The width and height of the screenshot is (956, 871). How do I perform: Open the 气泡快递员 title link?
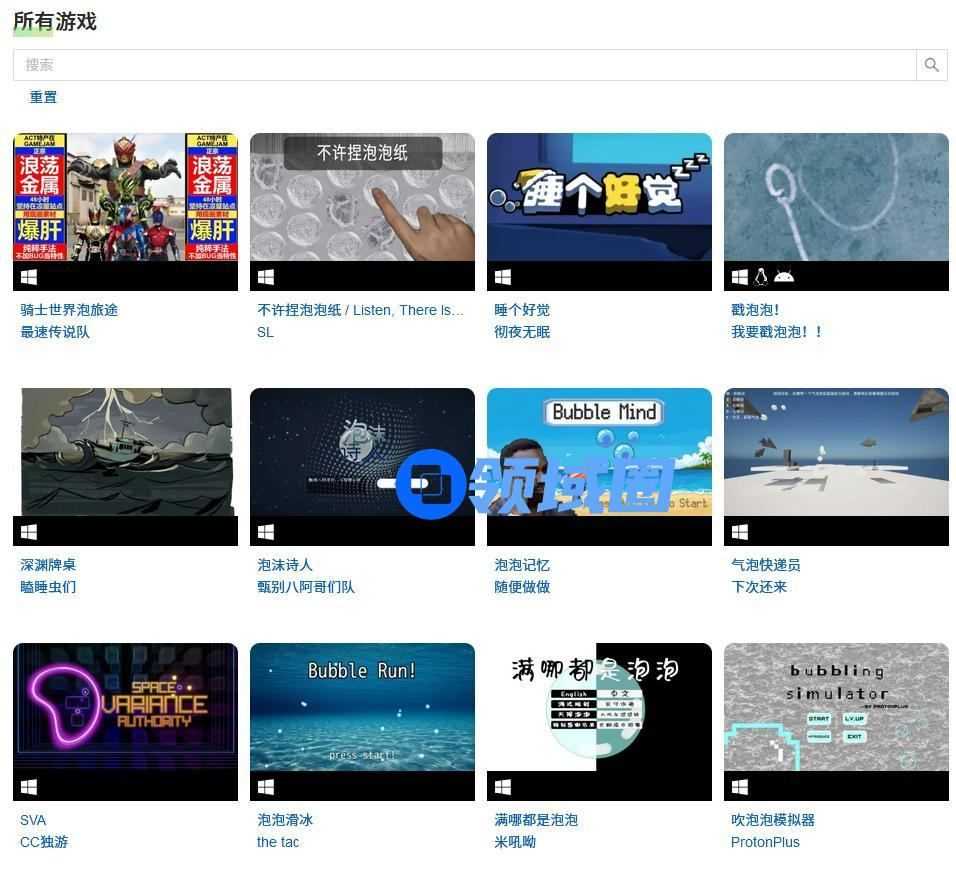coord(765,565)
